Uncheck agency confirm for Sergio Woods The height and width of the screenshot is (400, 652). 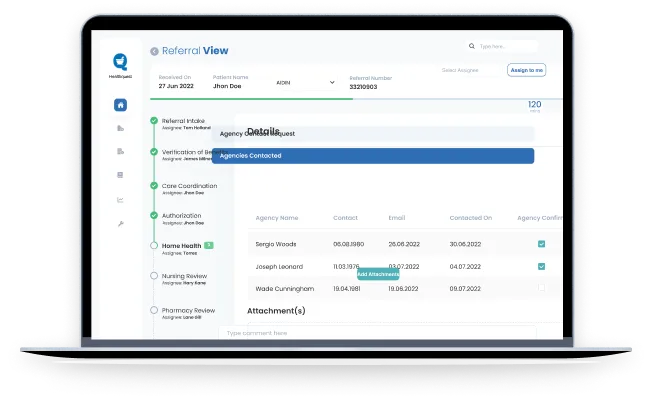(x=541, y=244)
